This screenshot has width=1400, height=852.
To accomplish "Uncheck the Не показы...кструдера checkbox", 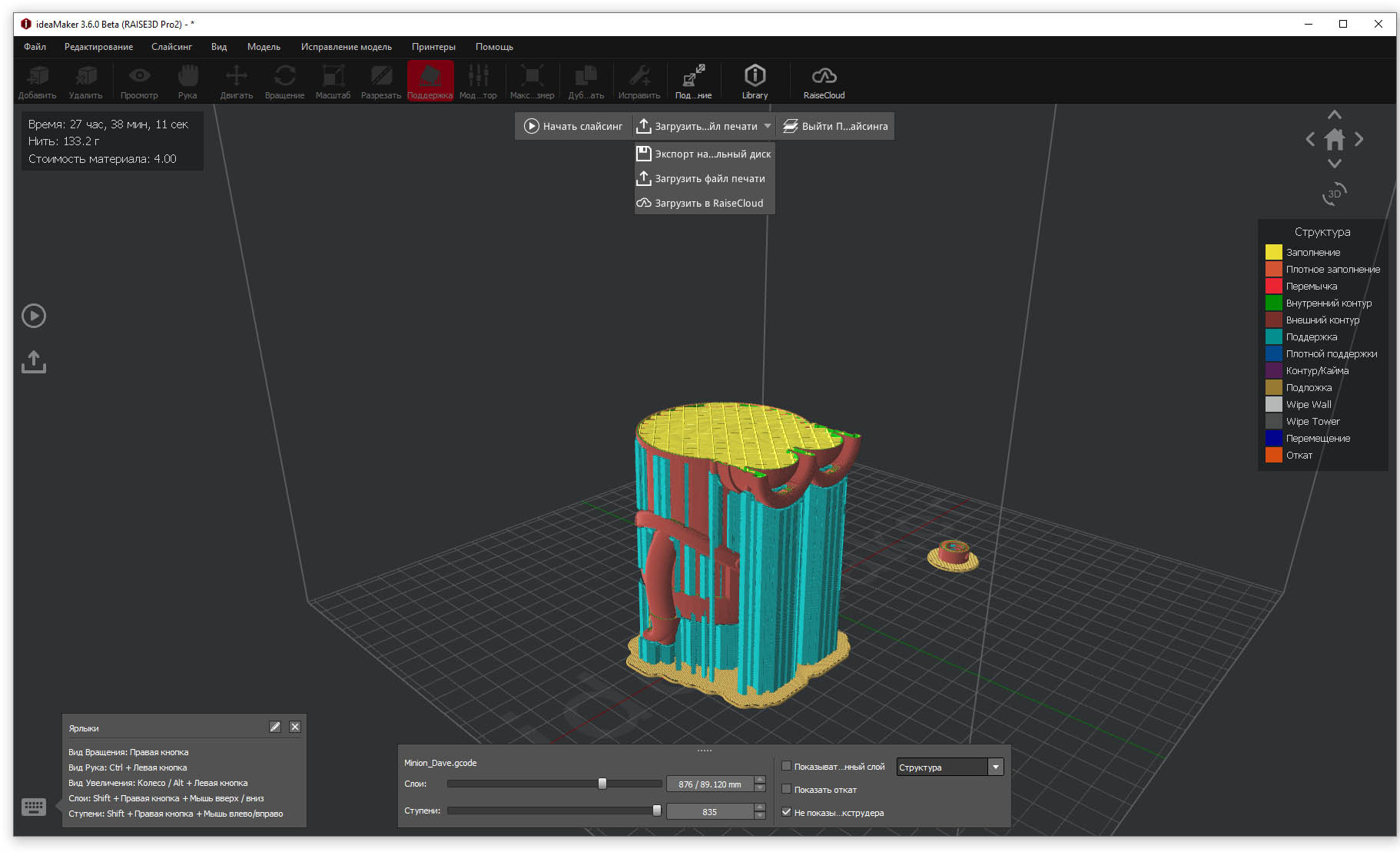I will (x=786, y=812).
